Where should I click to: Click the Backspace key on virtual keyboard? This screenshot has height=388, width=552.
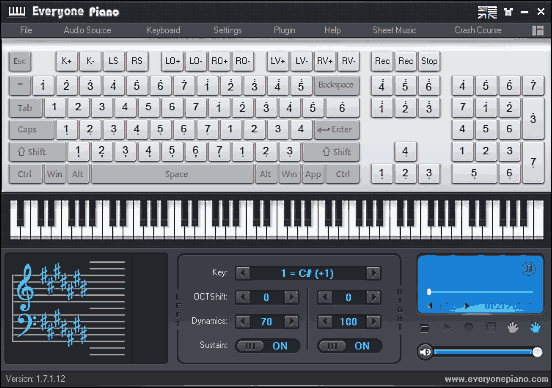click(x=337, y=85)
